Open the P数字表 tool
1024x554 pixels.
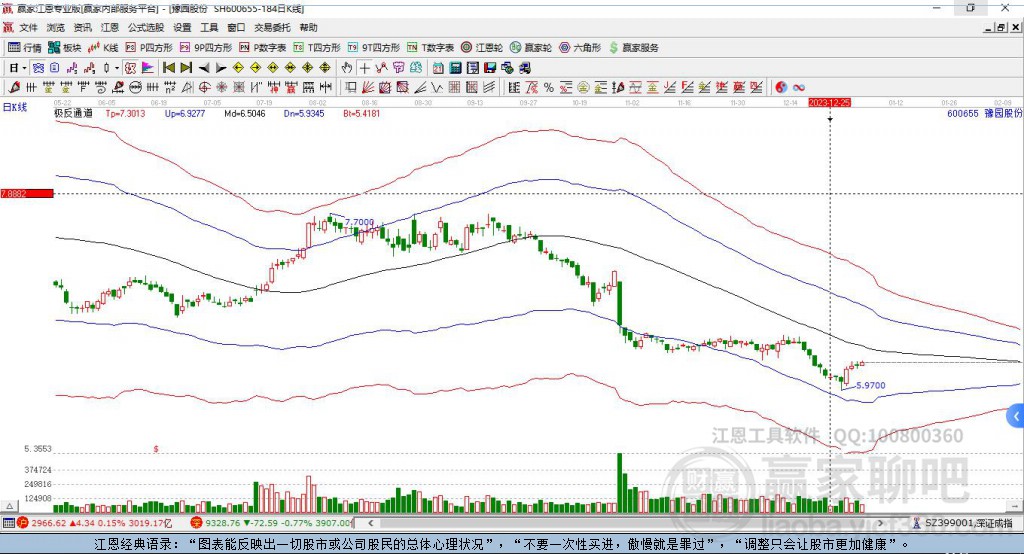tap(263, 48)
